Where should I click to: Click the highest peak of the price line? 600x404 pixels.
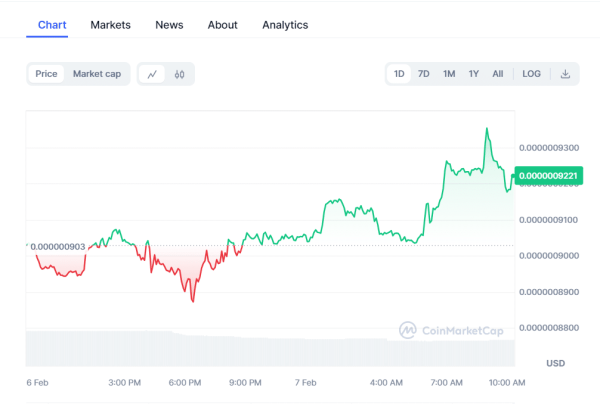487,129
